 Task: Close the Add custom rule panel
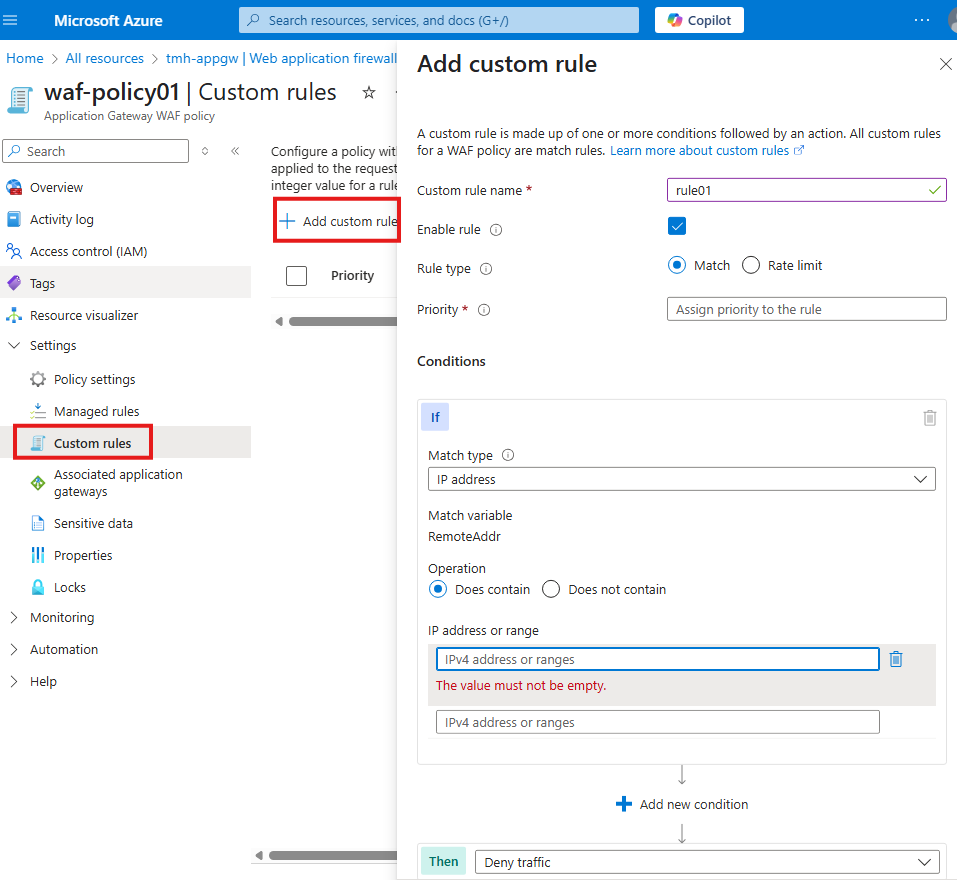point(945,64)
